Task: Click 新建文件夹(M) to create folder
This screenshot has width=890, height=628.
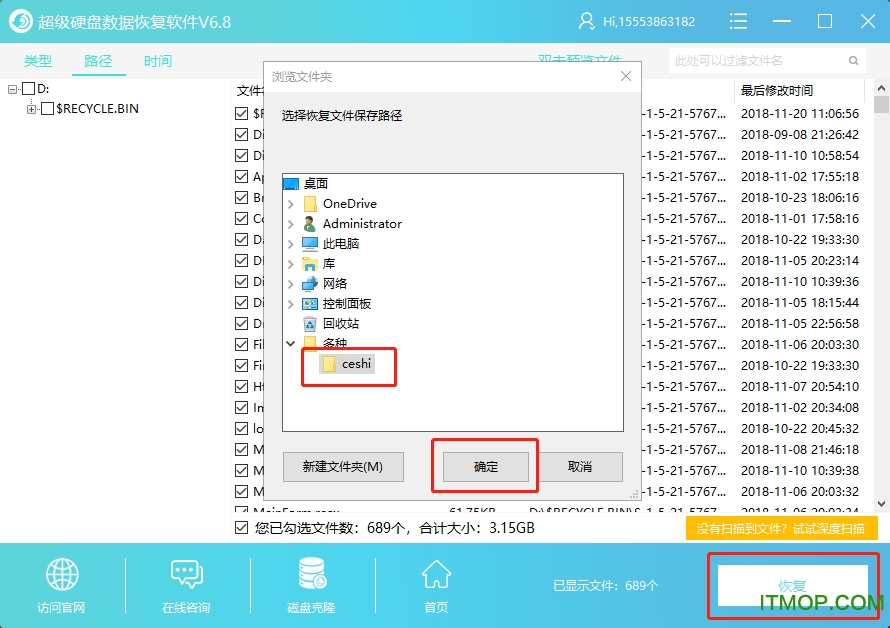Action: [343, 466]
